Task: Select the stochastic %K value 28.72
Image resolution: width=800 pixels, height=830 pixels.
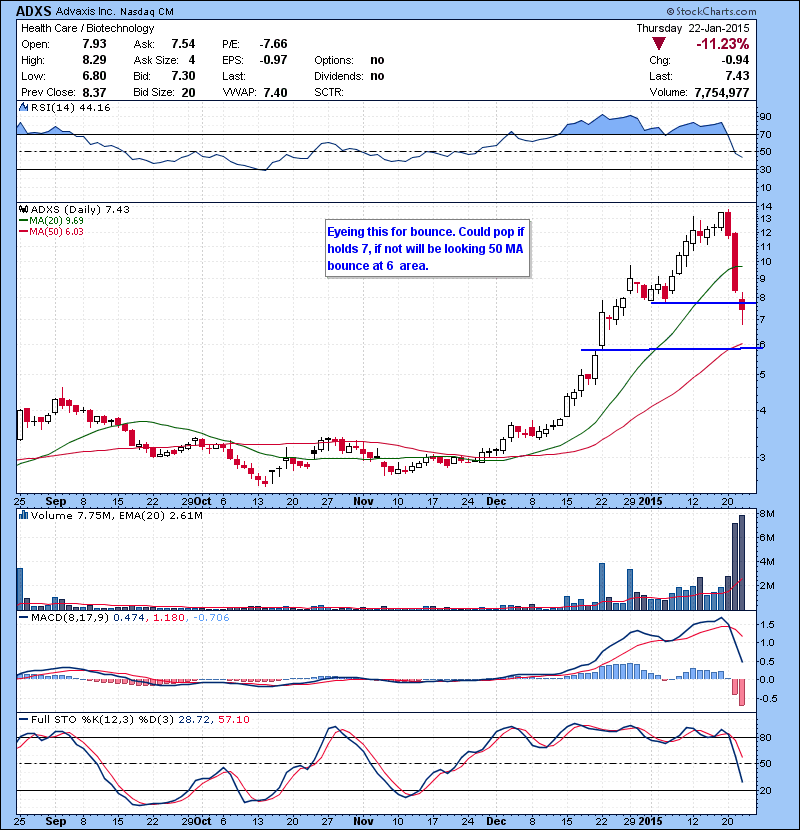Action: point(194,719)
